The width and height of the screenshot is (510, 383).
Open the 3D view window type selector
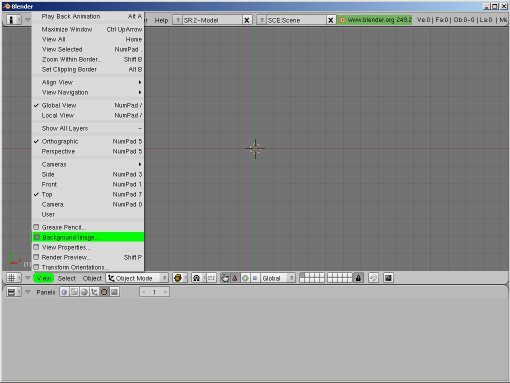(14, 278)
